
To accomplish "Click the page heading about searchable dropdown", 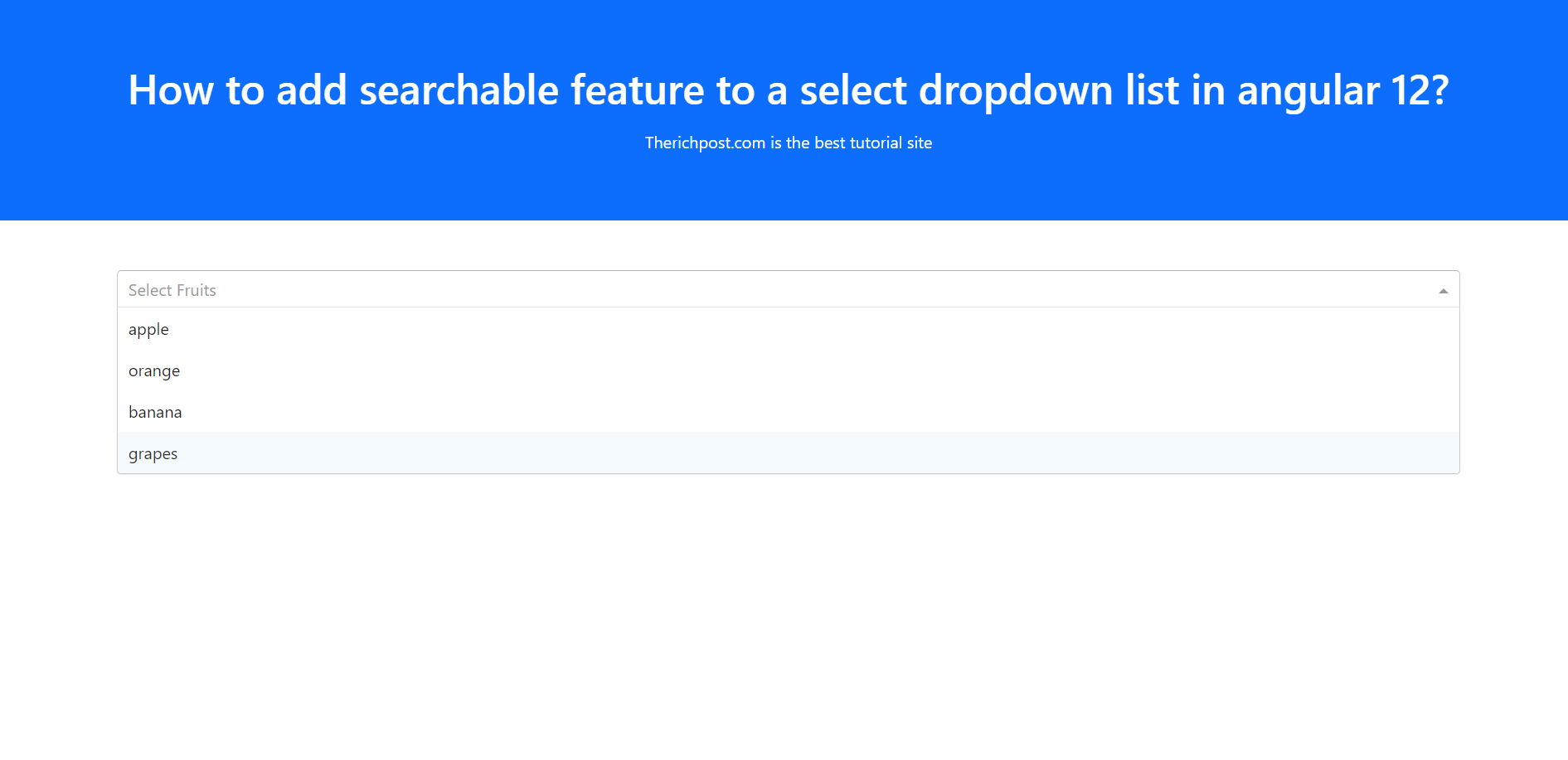I will pyautogui.click(x=788, y=90).
